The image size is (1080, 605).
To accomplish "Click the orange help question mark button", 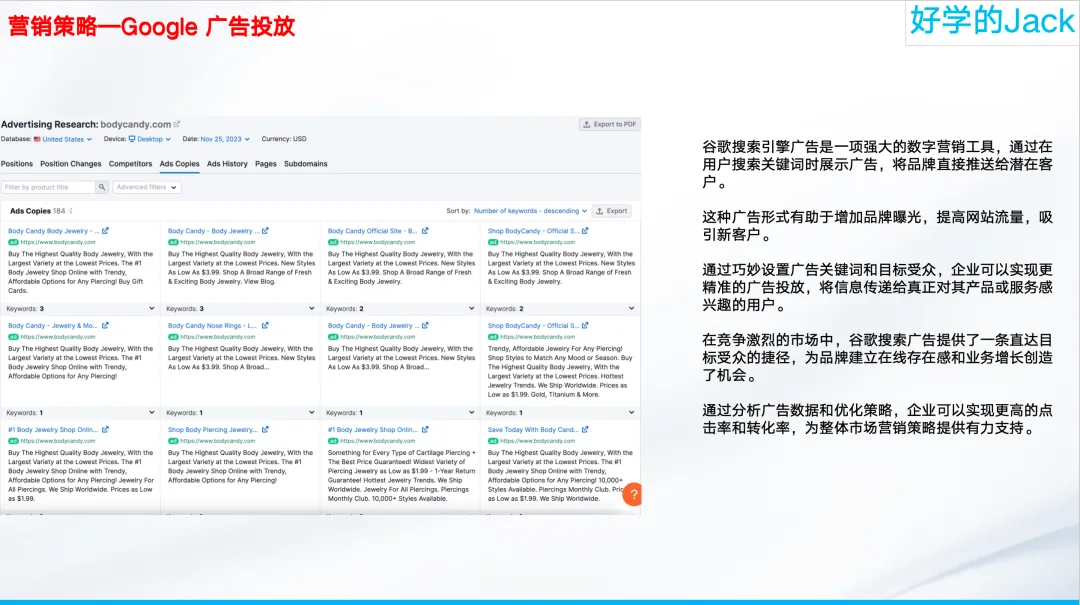I will tap(632, 494).
